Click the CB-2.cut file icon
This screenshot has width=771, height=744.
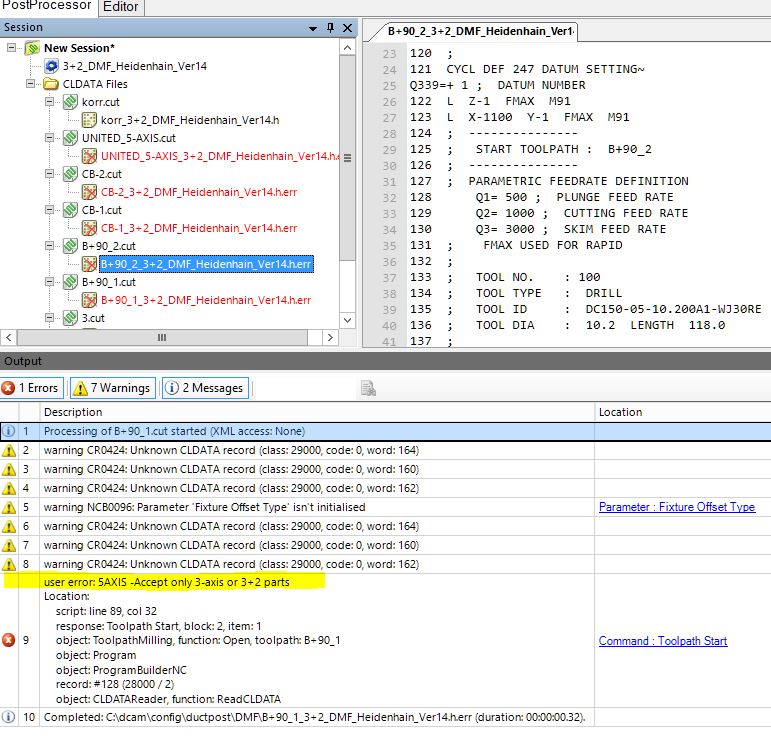[70, 174]
